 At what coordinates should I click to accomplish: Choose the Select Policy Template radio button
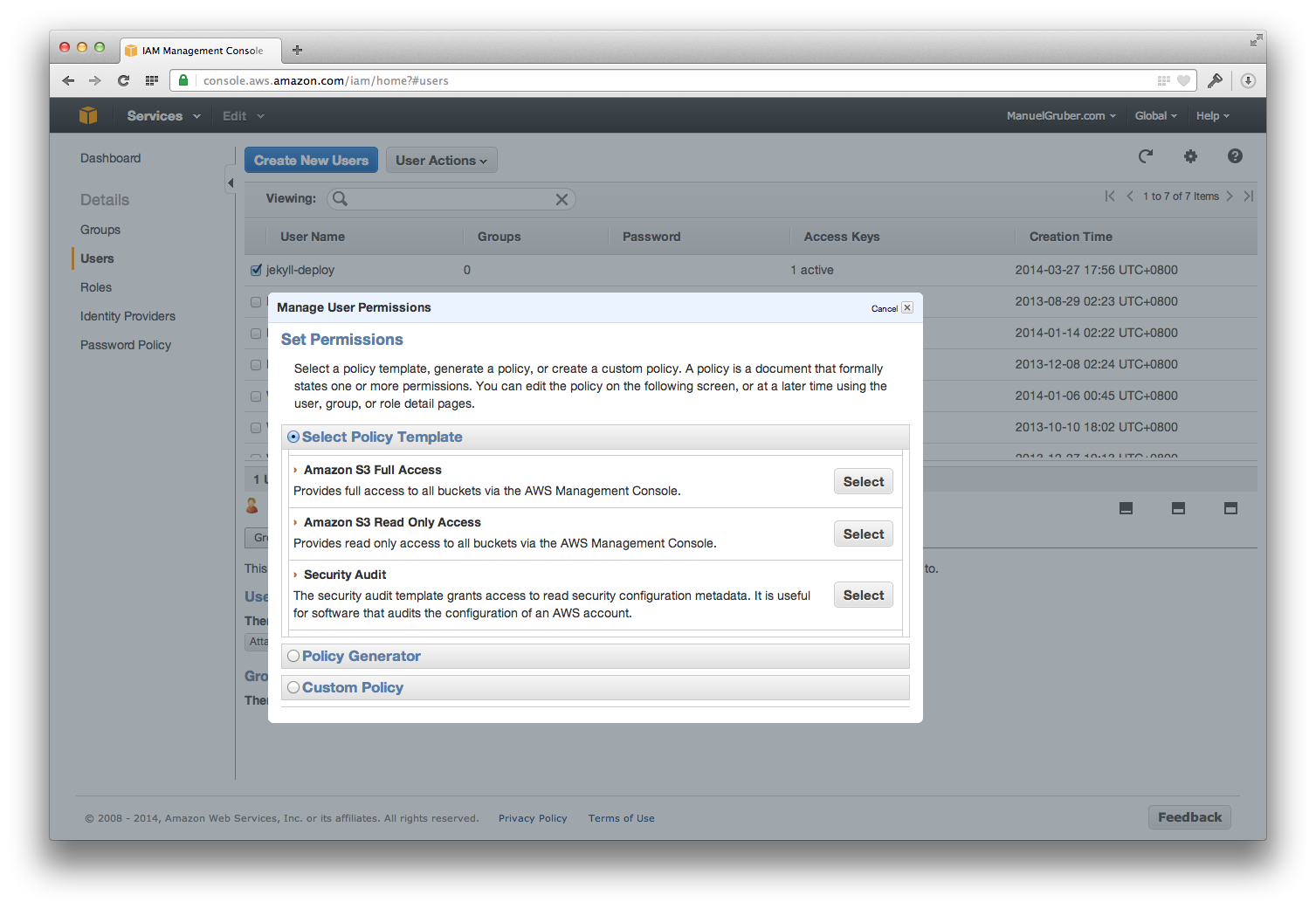tap(293, 437)
